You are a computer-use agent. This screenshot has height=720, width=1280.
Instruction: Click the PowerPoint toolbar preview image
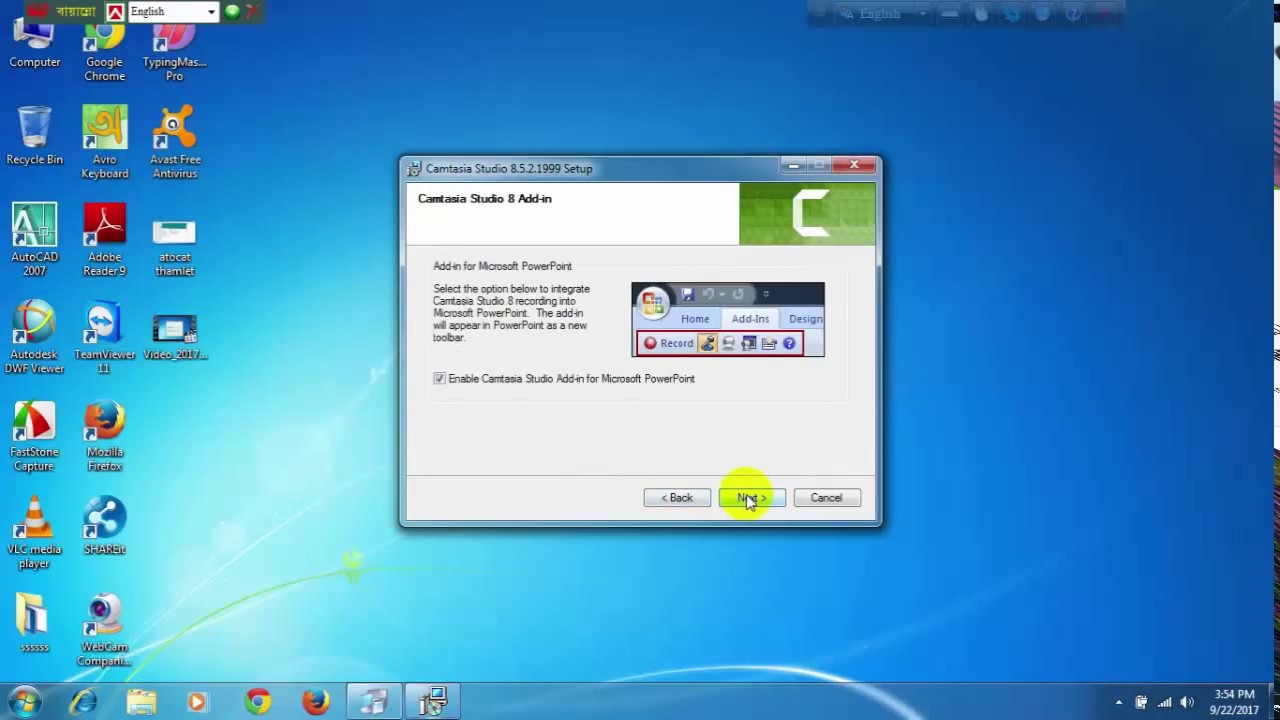[x=728, y=320]
